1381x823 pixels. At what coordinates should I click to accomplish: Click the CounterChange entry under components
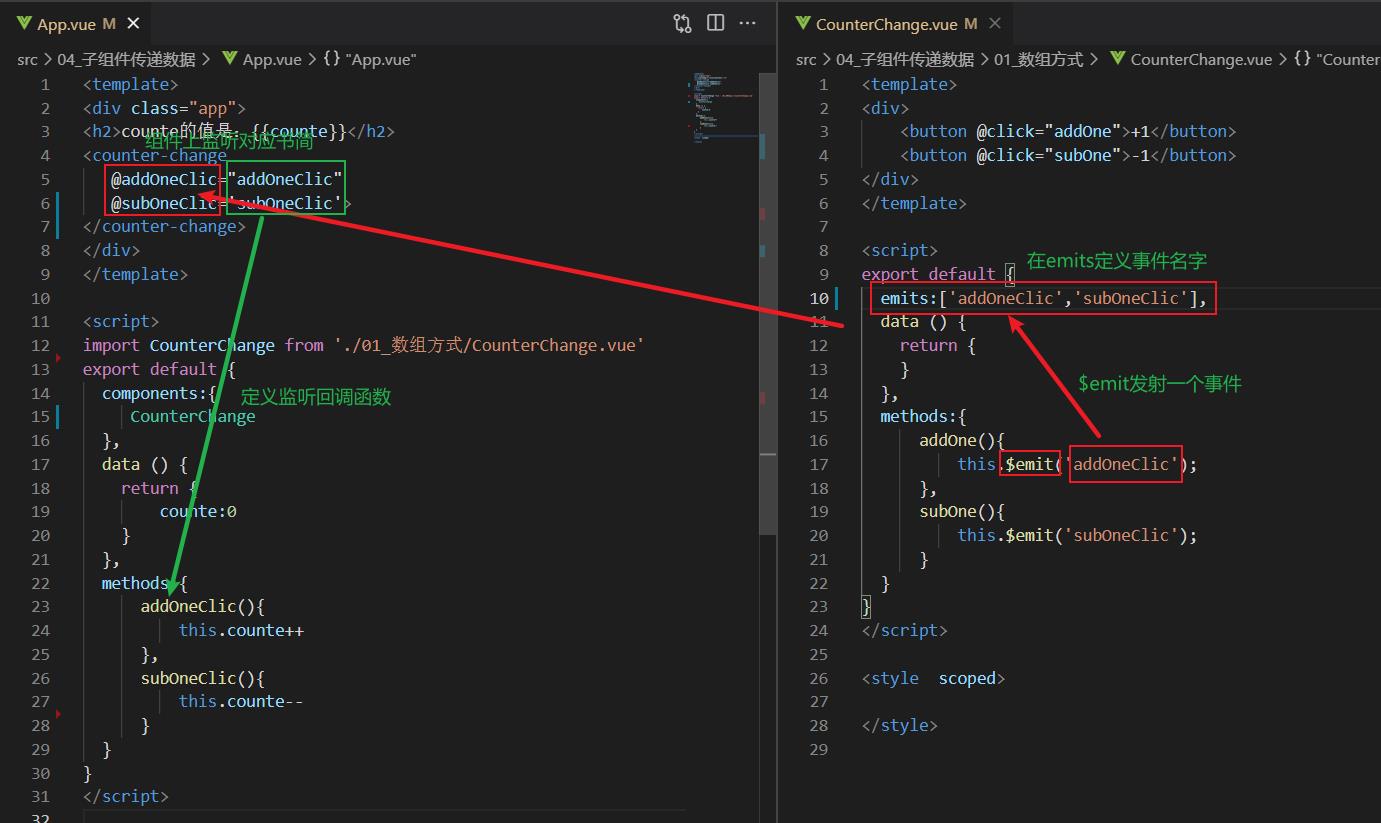tap(193, 416)
